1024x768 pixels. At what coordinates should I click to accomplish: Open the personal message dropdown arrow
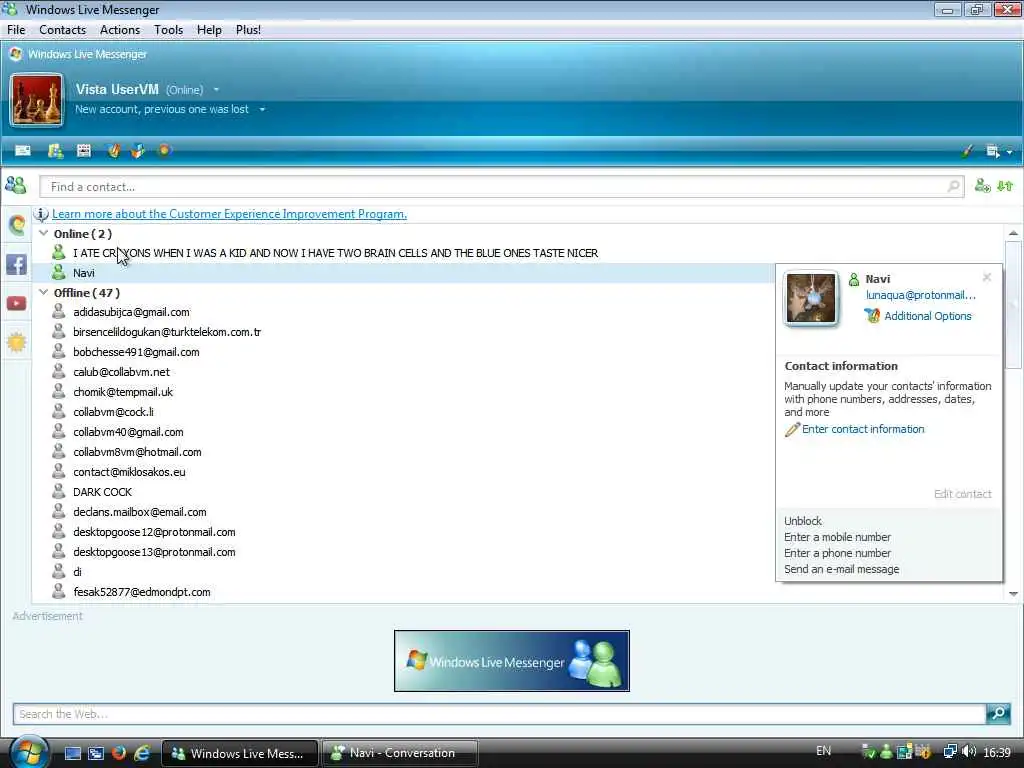(x=262, y=109)
